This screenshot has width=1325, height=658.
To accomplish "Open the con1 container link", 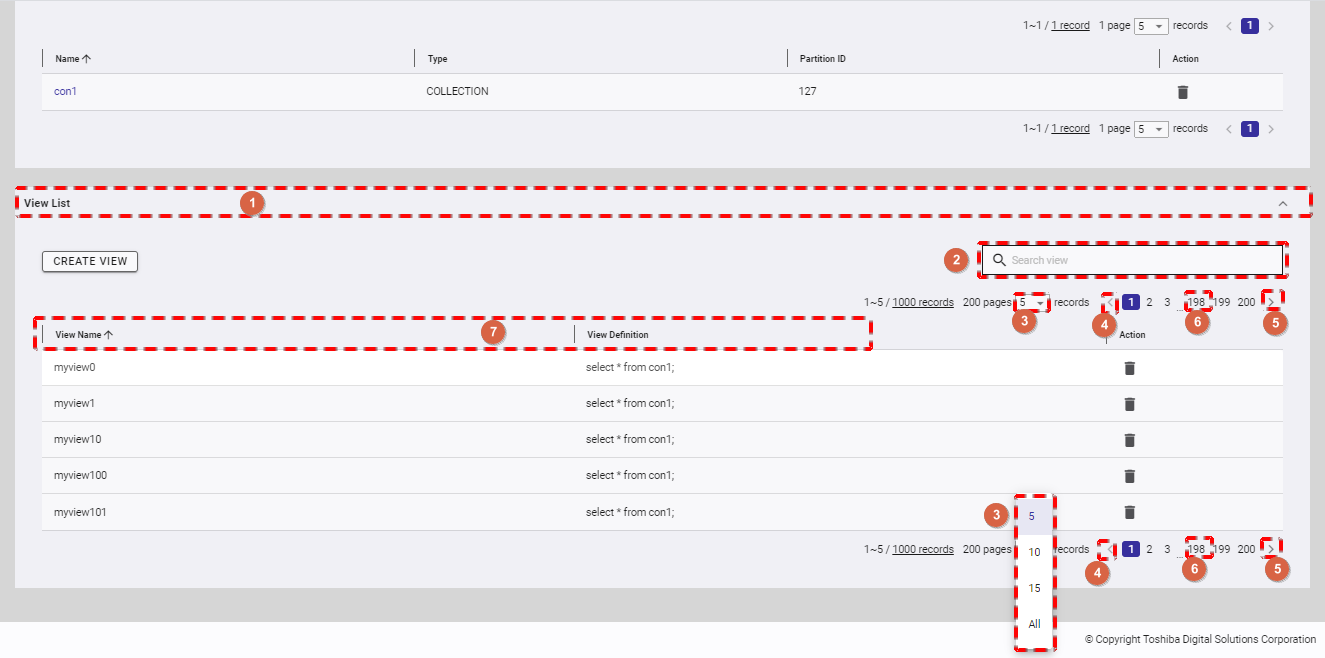I will click(x=65, y=91).
